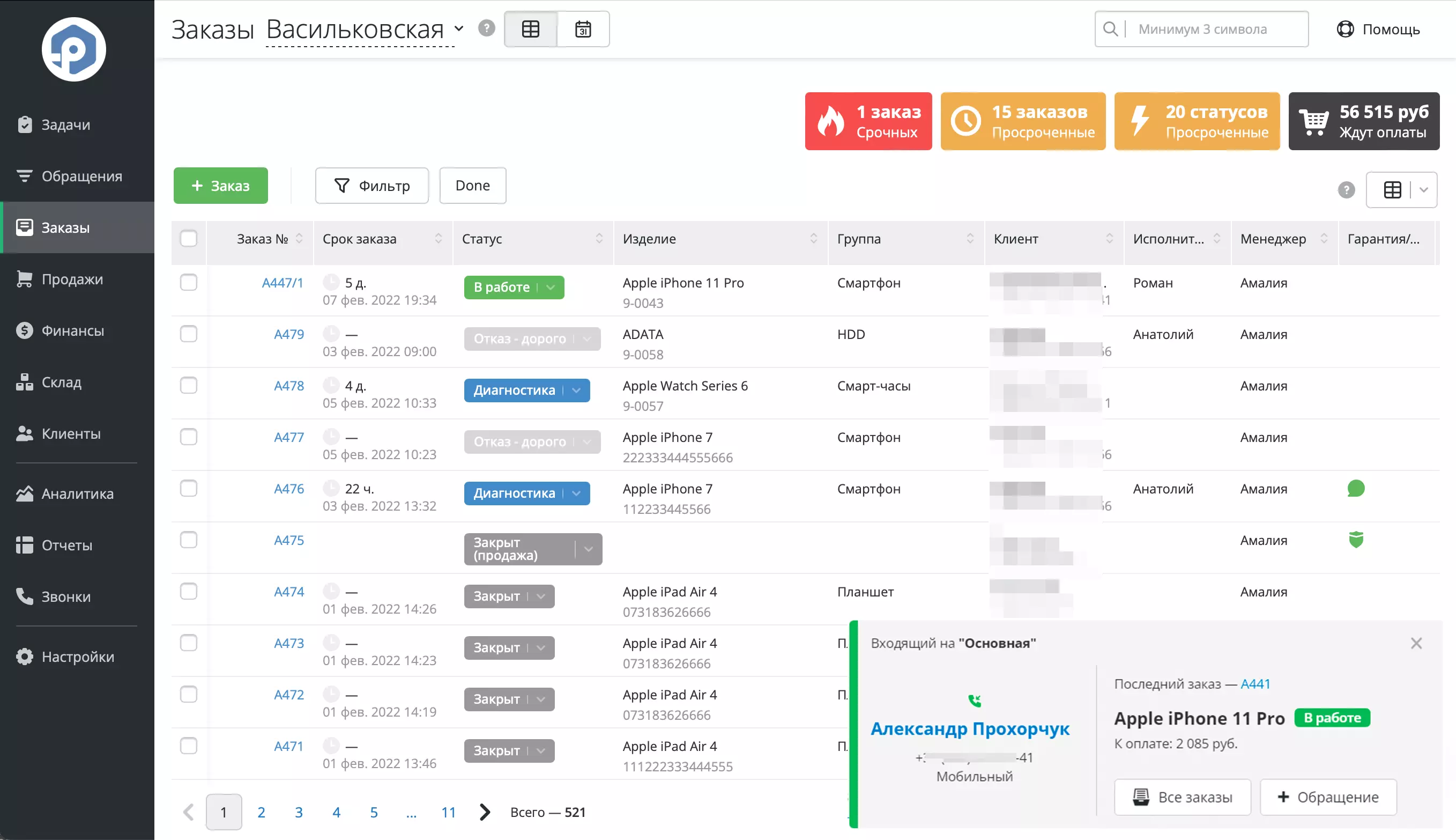Open Диагностика status dropdown for A476
Image resolution: width=1456 pixels, height=840 pixels.
527,493
